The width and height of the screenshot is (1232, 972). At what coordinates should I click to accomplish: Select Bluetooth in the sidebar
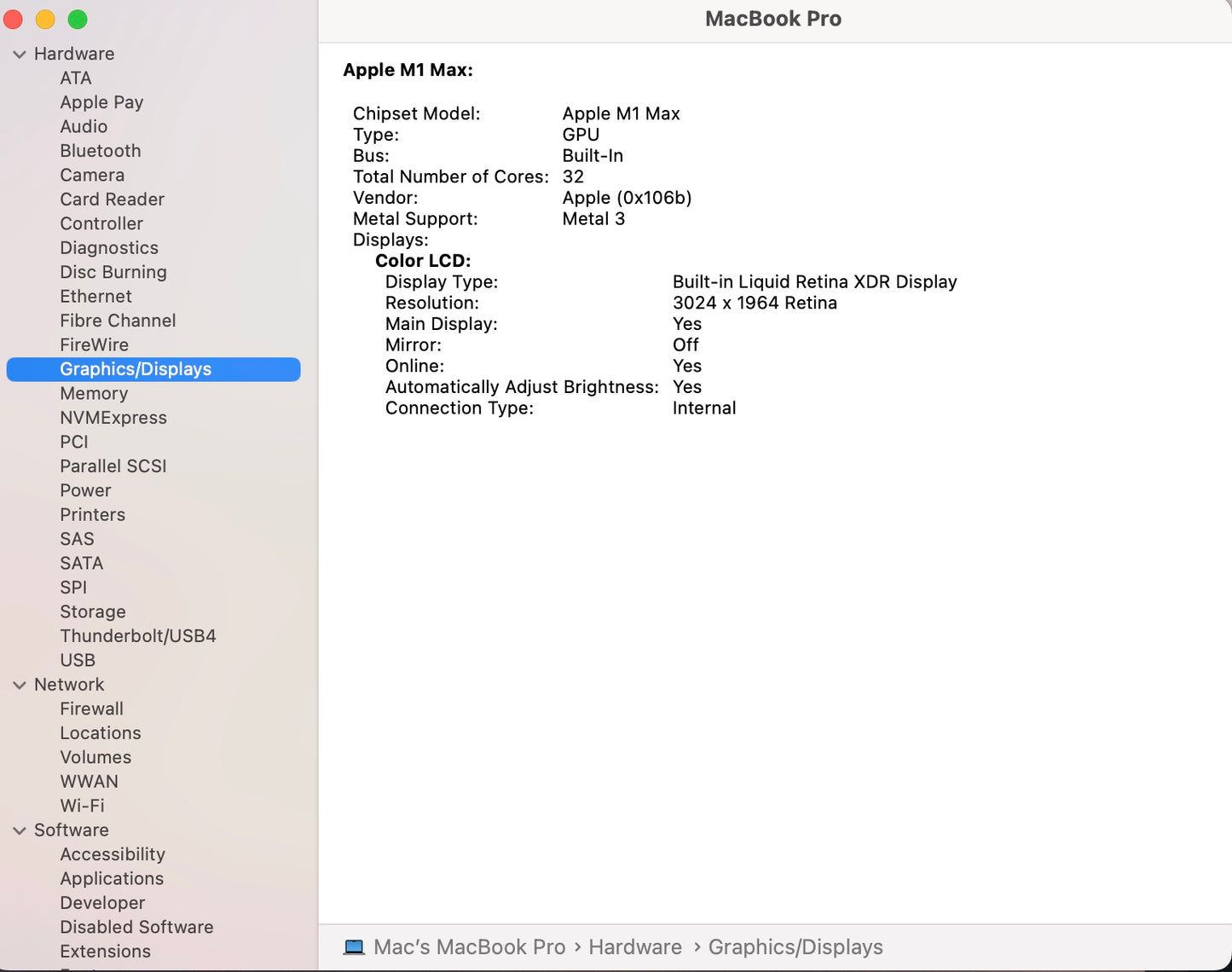(101, 151)
